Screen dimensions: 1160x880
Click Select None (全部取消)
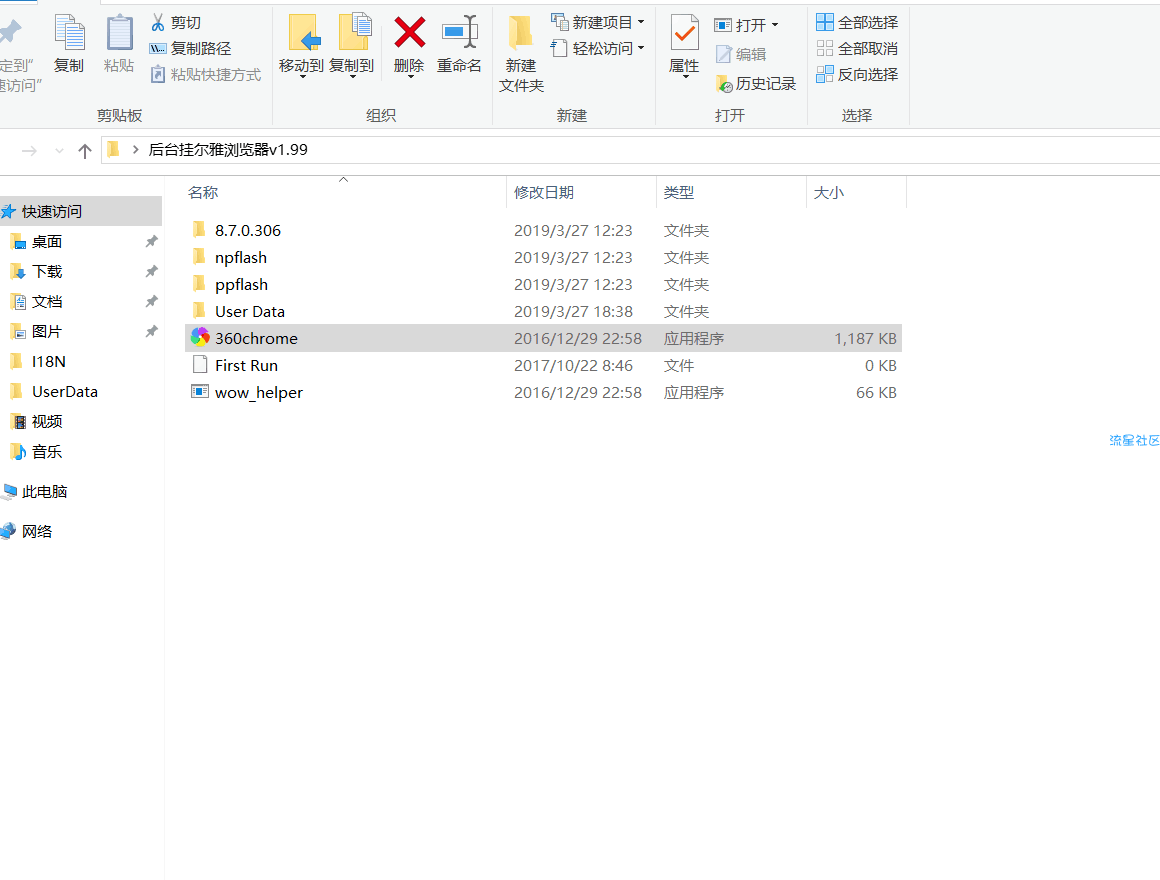coord(857,49)
